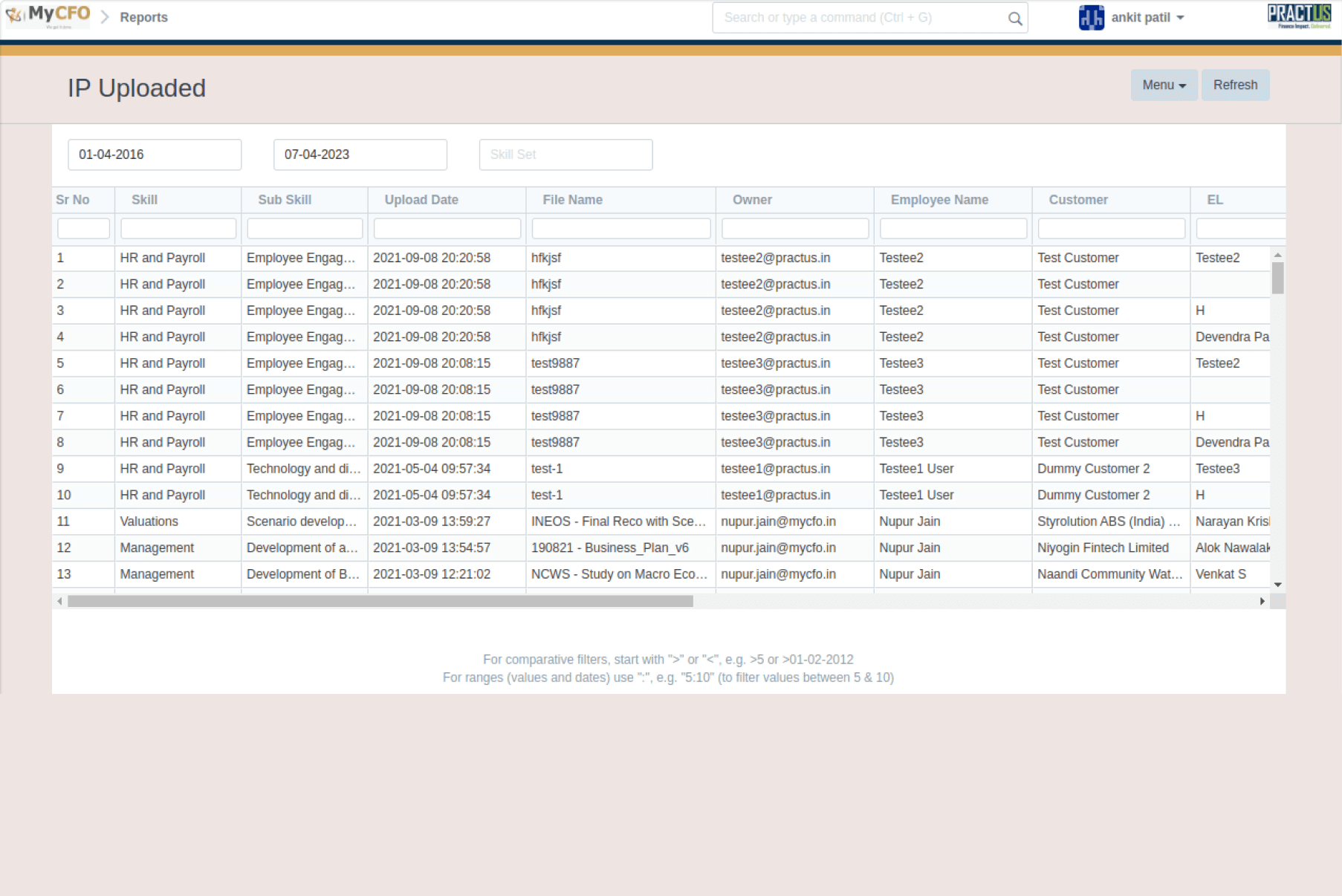The height and width of the screenshot is (896, 1342).
Task: Click the ankit patil user avatar
Action: (x=1091, y=18)
